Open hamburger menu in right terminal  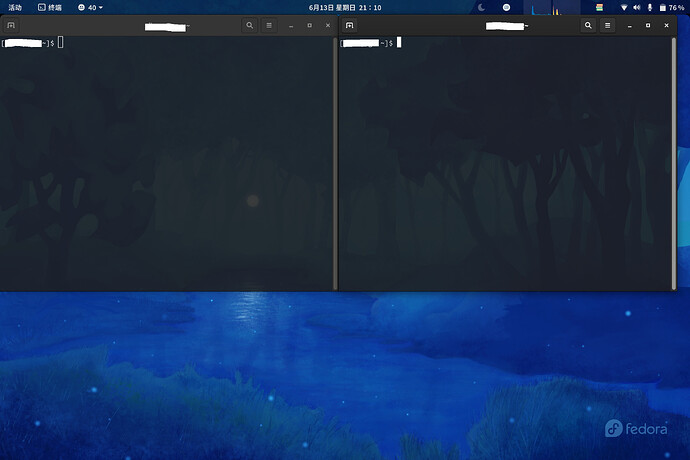click(x=607, y=26)
